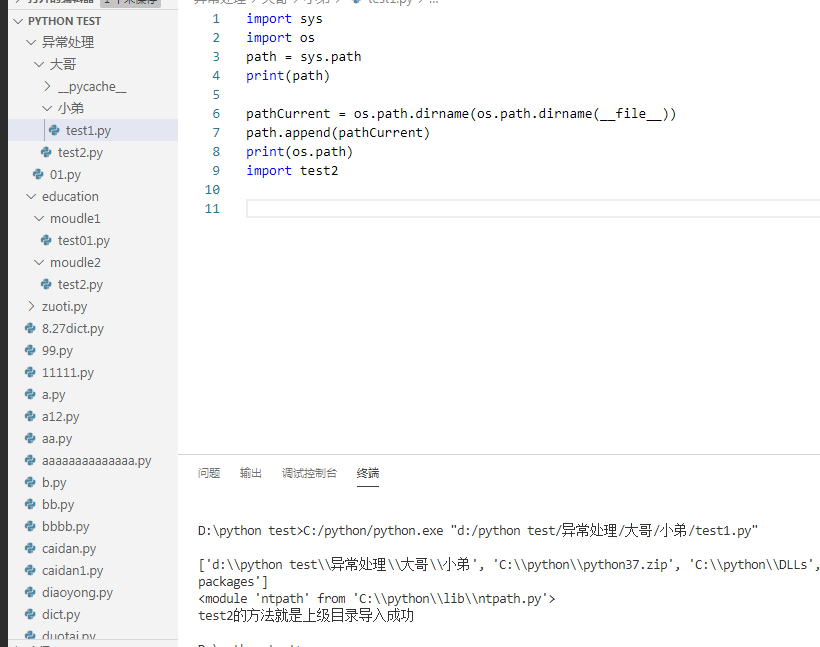Click Python icon next to 8.27dict.py

[x=30, y=328]
